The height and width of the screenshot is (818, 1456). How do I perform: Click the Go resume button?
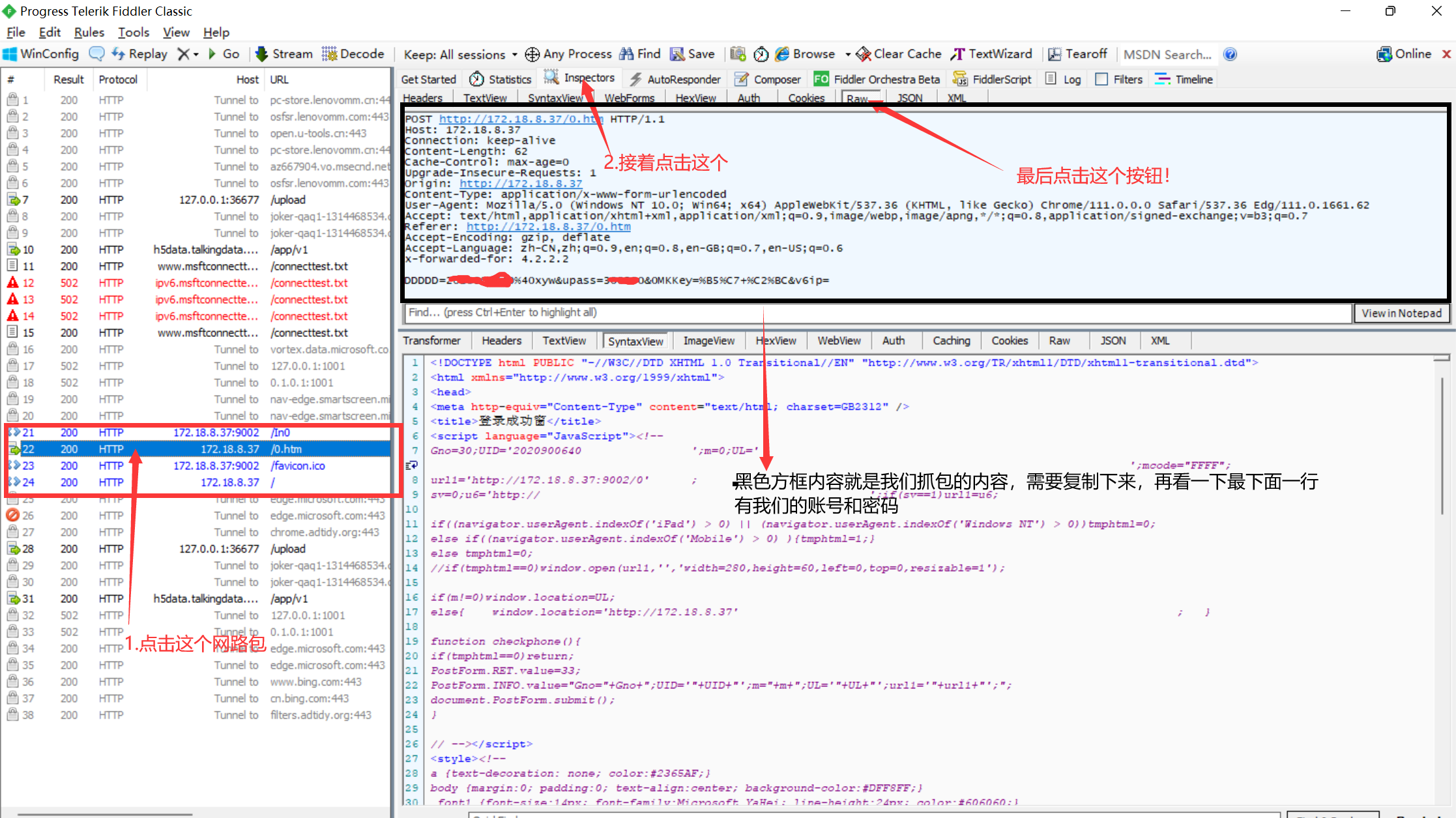pyautogui.click(x=224, y=54)
